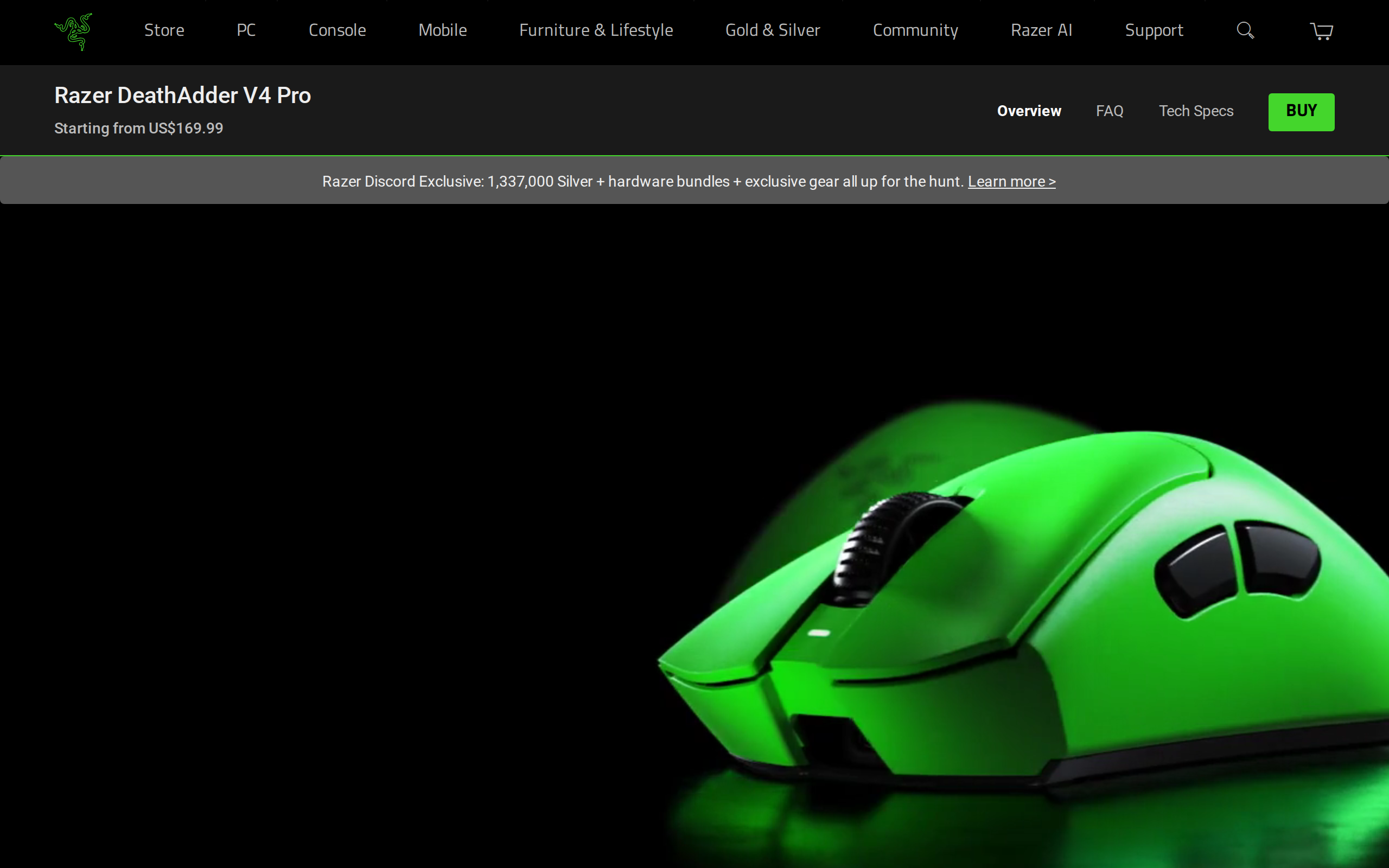
Task: Click the Starting from US$169.99 price
Action: pyautogui.click(x=138, y=128)
